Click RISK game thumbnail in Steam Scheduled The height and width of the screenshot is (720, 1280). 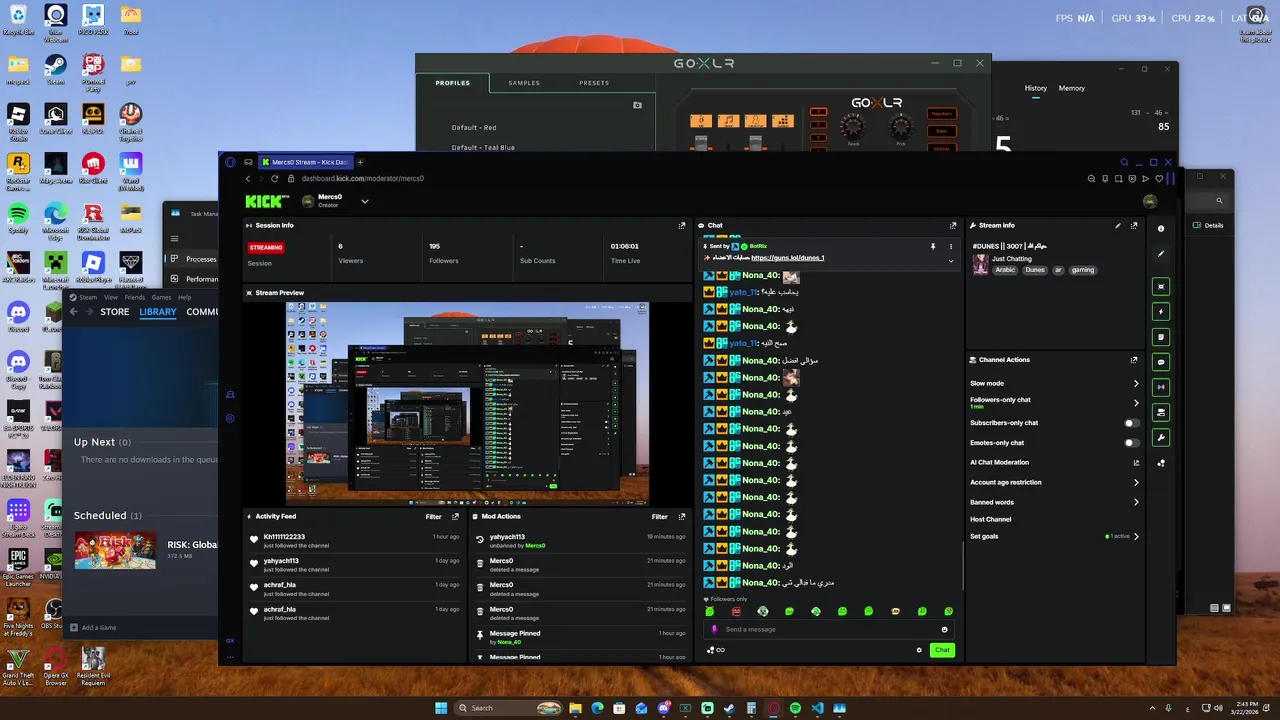[x=115, y=550]
